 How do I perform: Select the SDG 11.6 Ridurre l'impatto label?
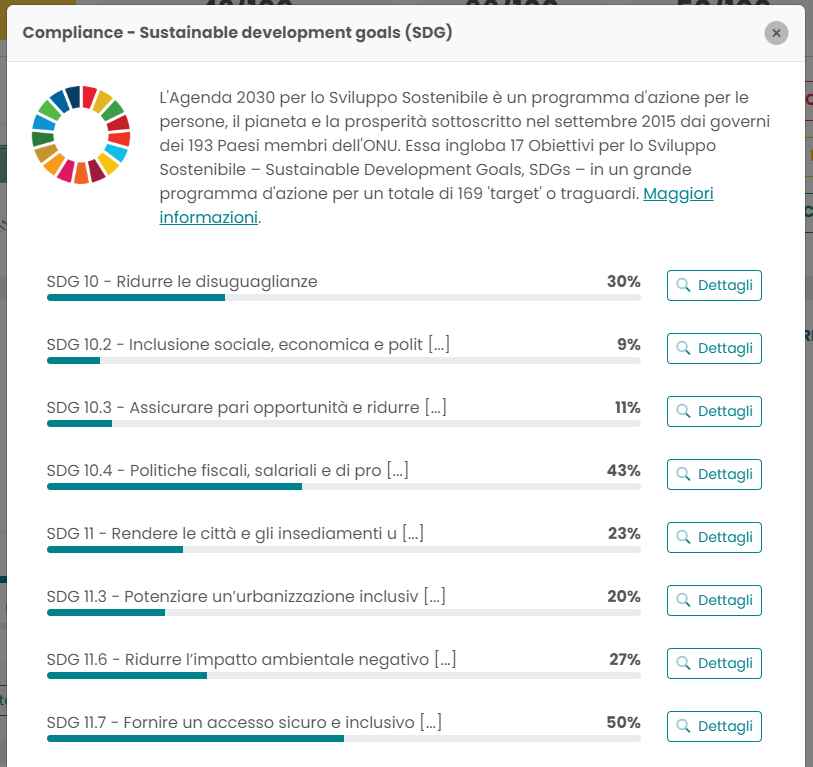(x=251, y=660)
